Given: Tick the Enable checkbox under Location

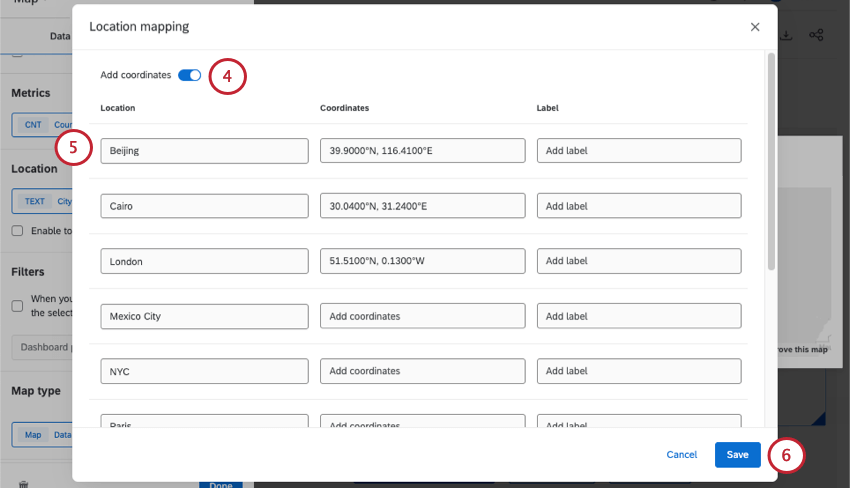Looking at the screenshot, I should click(17, 231).
